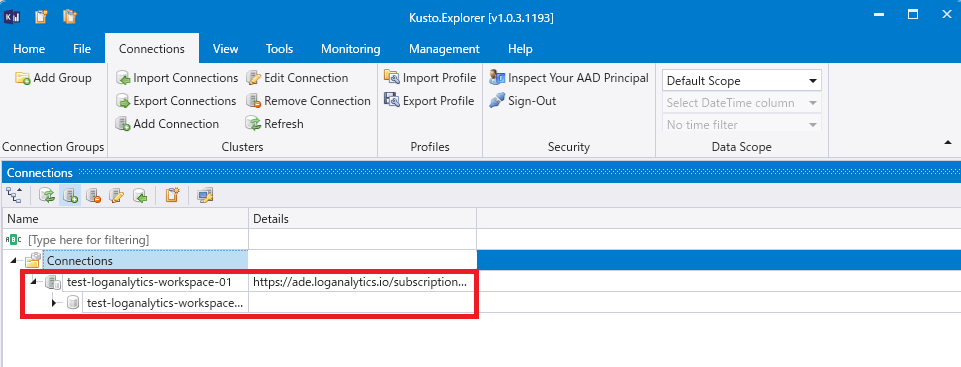Select the Connections ribbon tab
Screen dimensions: 961x367
click(152, 49)
